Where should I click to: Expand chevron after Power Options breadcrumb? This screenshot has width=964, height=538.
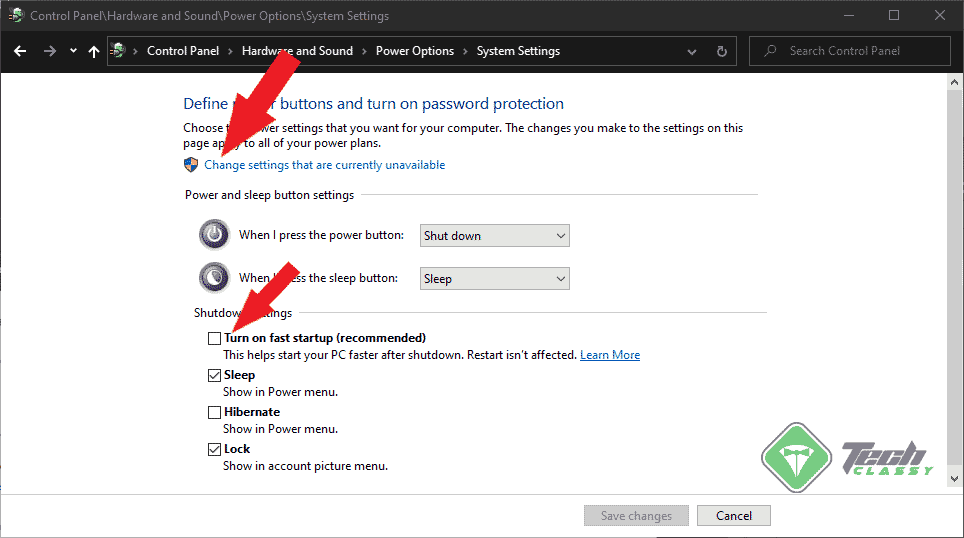(x=465, y=52)
